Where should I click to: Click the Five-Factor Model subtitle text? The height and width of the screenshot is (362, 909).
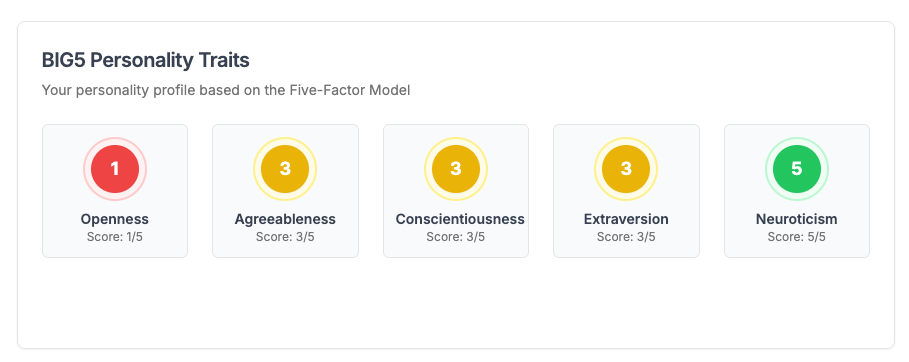(226, 90)
